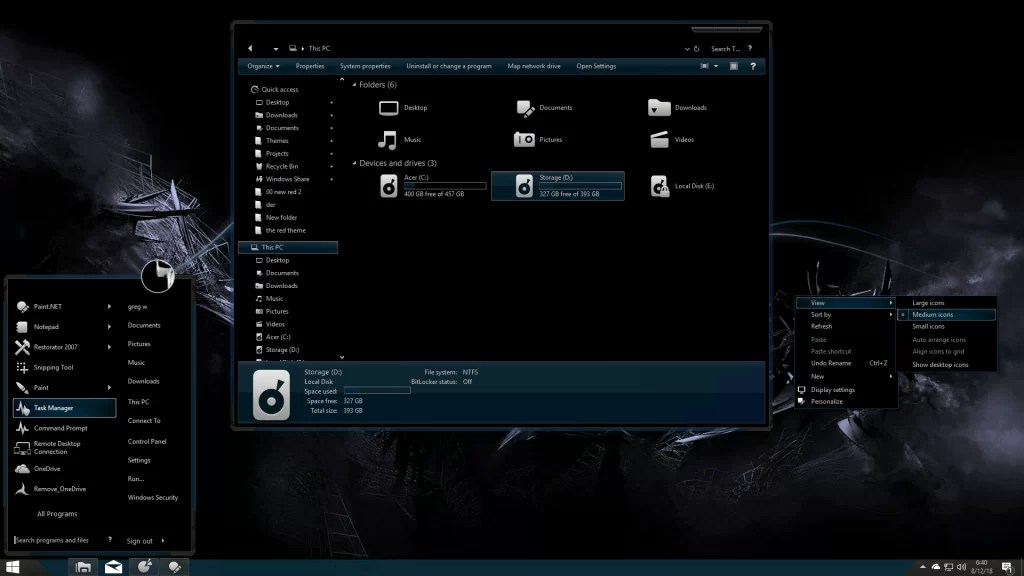Open the Music folder icon

(387, 140)
